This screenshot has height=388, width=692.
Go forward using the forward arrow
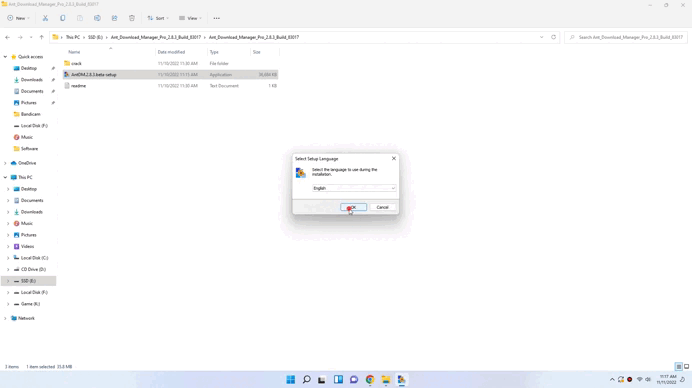[x=20, y=37]
